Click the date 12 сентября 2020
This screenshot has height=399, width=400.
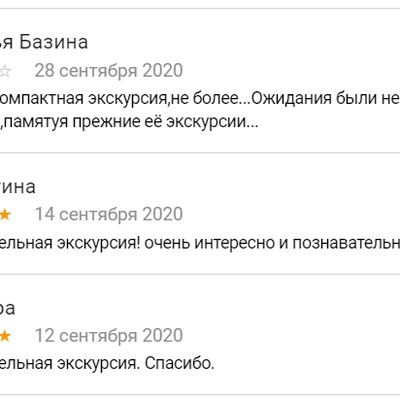click(x=109, y=336)
